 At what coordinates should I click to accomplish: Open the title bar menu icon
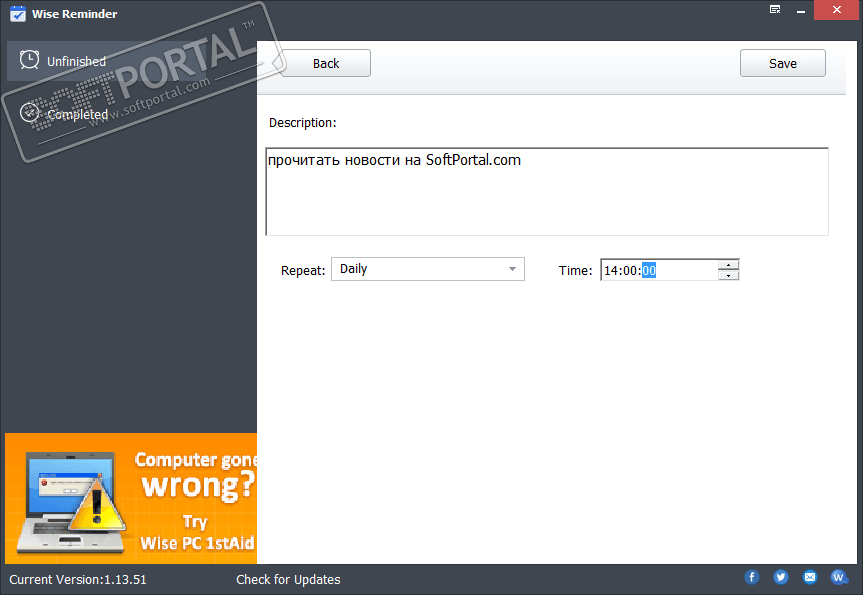(775, 9)
